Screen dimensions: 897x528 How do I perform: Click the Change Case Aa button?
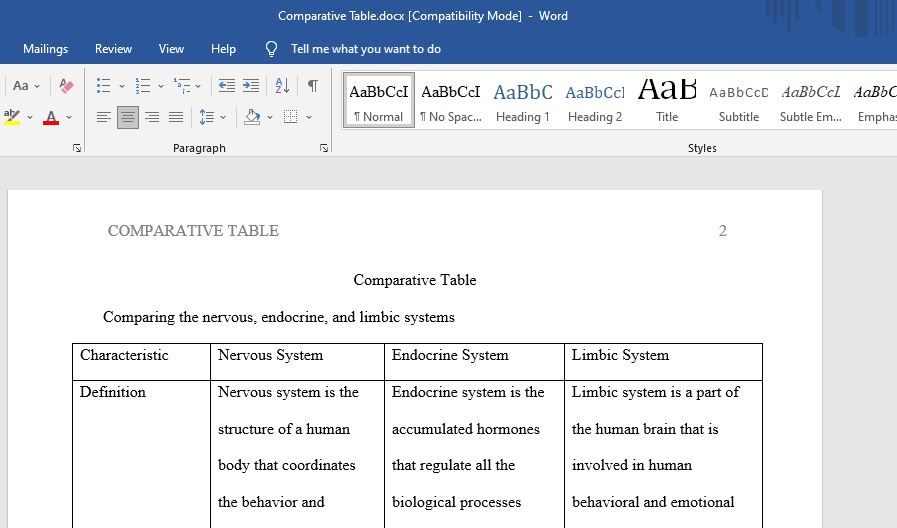click(21, 86)
